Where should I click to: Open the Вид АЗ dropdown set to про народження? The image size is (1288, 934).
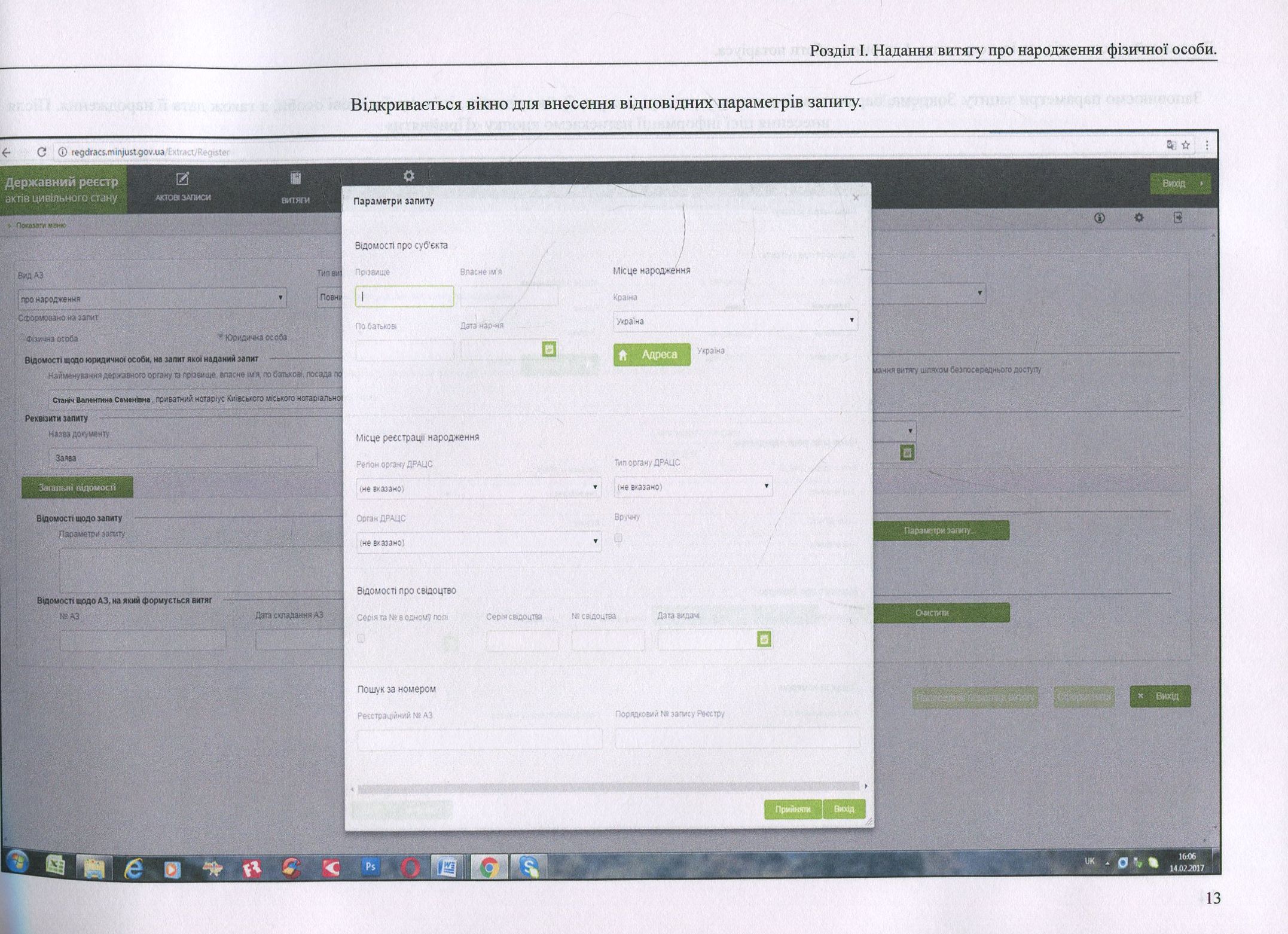(x=152, y=298)
